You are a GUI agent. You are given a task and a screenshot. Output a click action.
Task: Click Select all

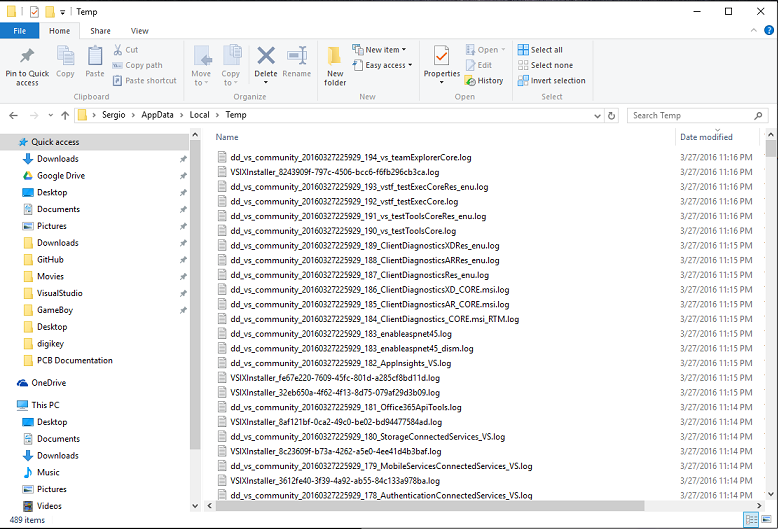[x=540, y=50]
